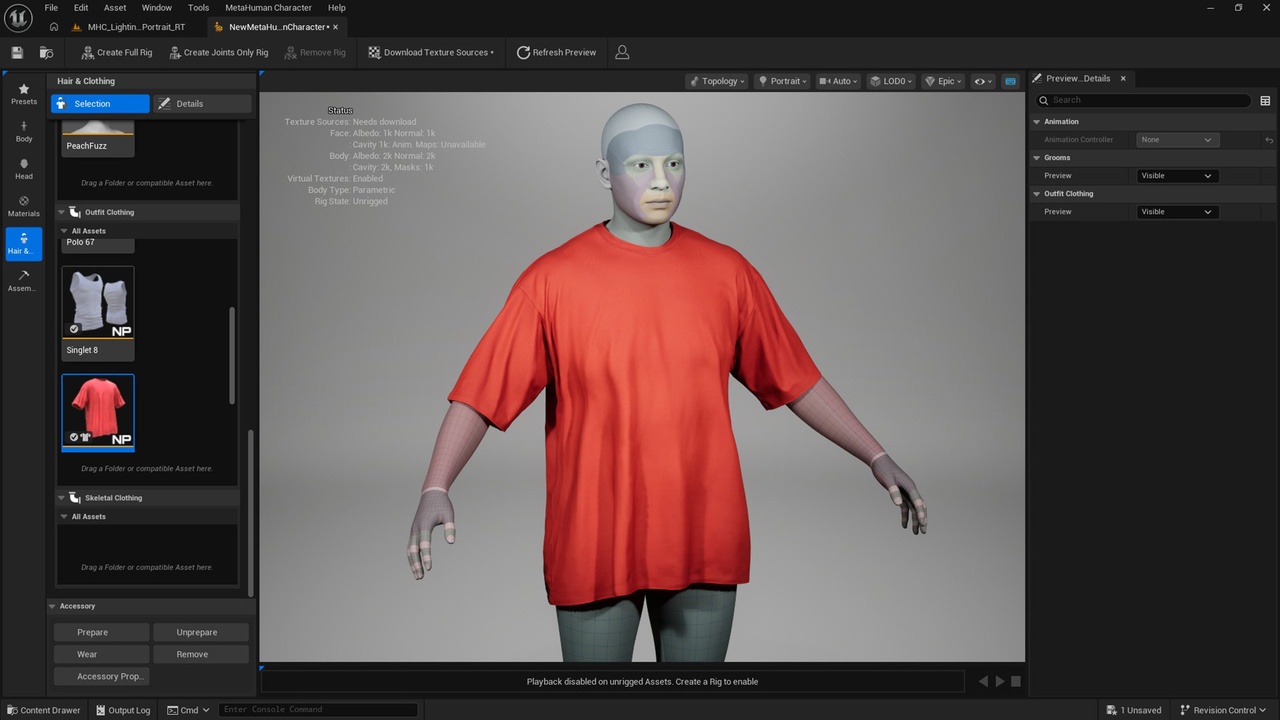The image size is (1280, 720).
Task: Click the Wear button
Action: [101, 654]
